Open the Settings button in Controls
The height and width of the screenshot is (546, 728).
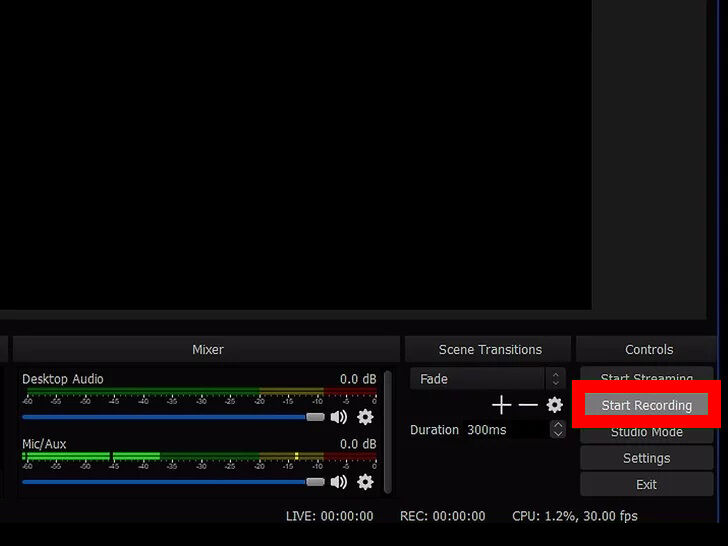click(646, 458)
